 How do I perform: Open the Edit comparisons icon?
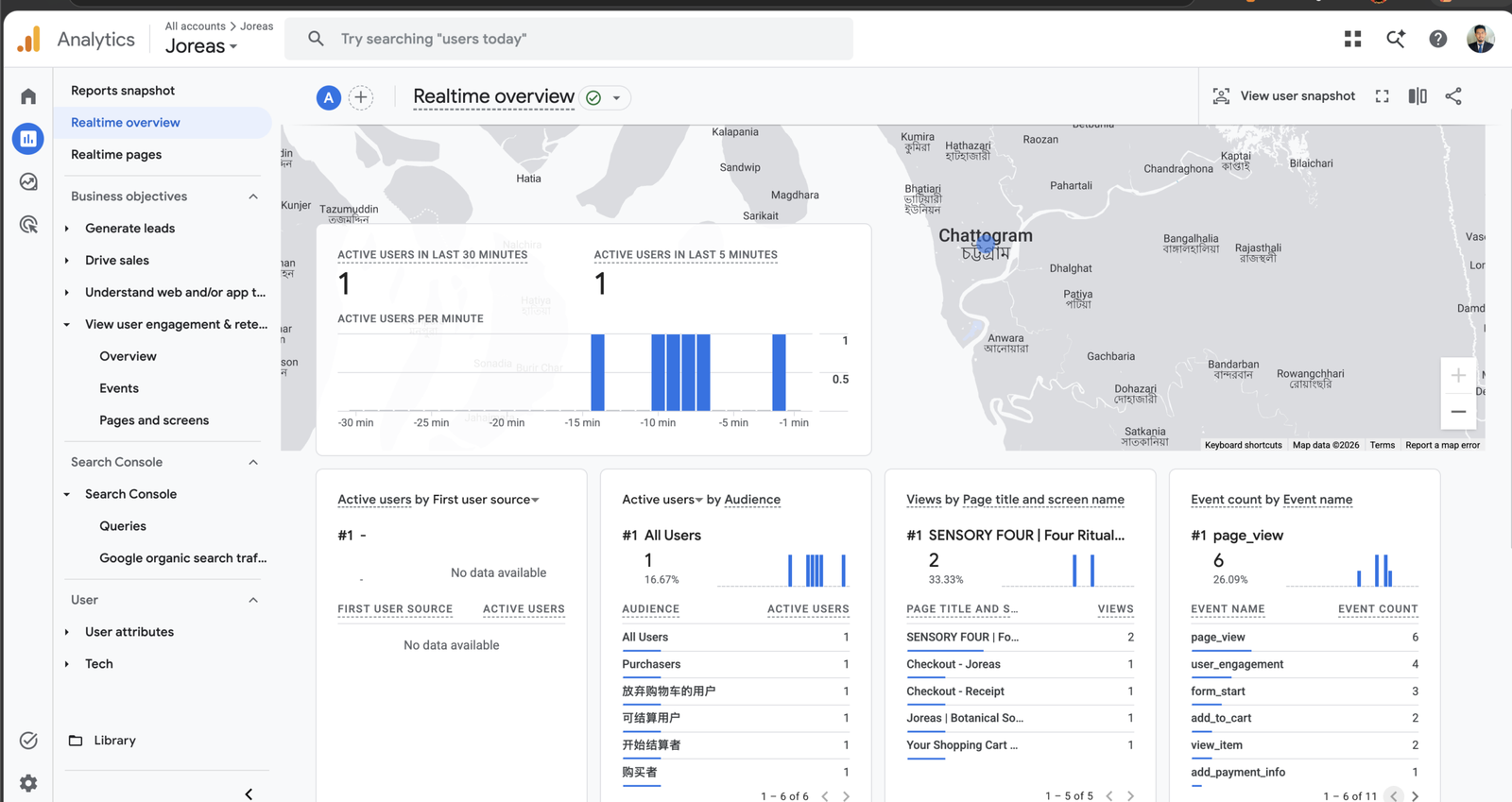[1417, 96]
